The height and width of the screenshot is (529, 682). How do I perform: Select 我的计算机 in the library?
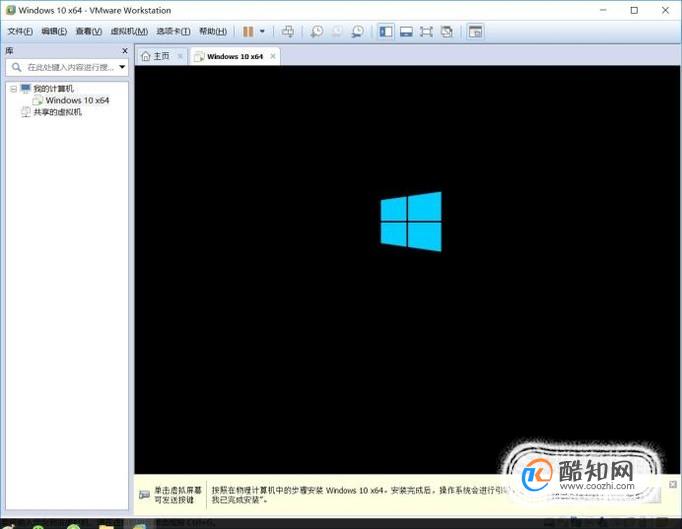click(53, 89)
